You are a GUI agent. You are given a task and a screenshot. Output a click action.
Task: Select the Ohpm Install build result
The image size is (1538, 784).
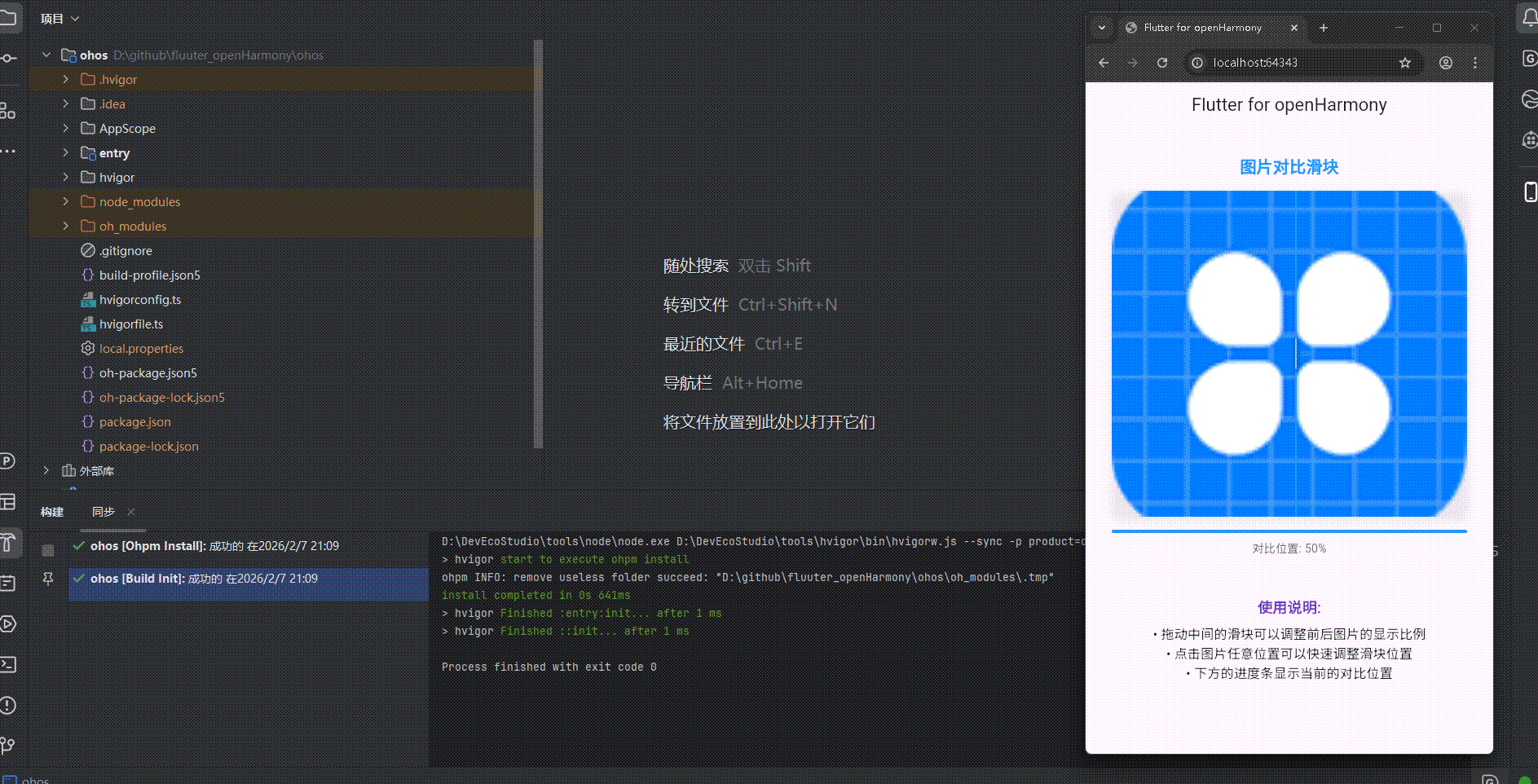[x=249, y=546]
